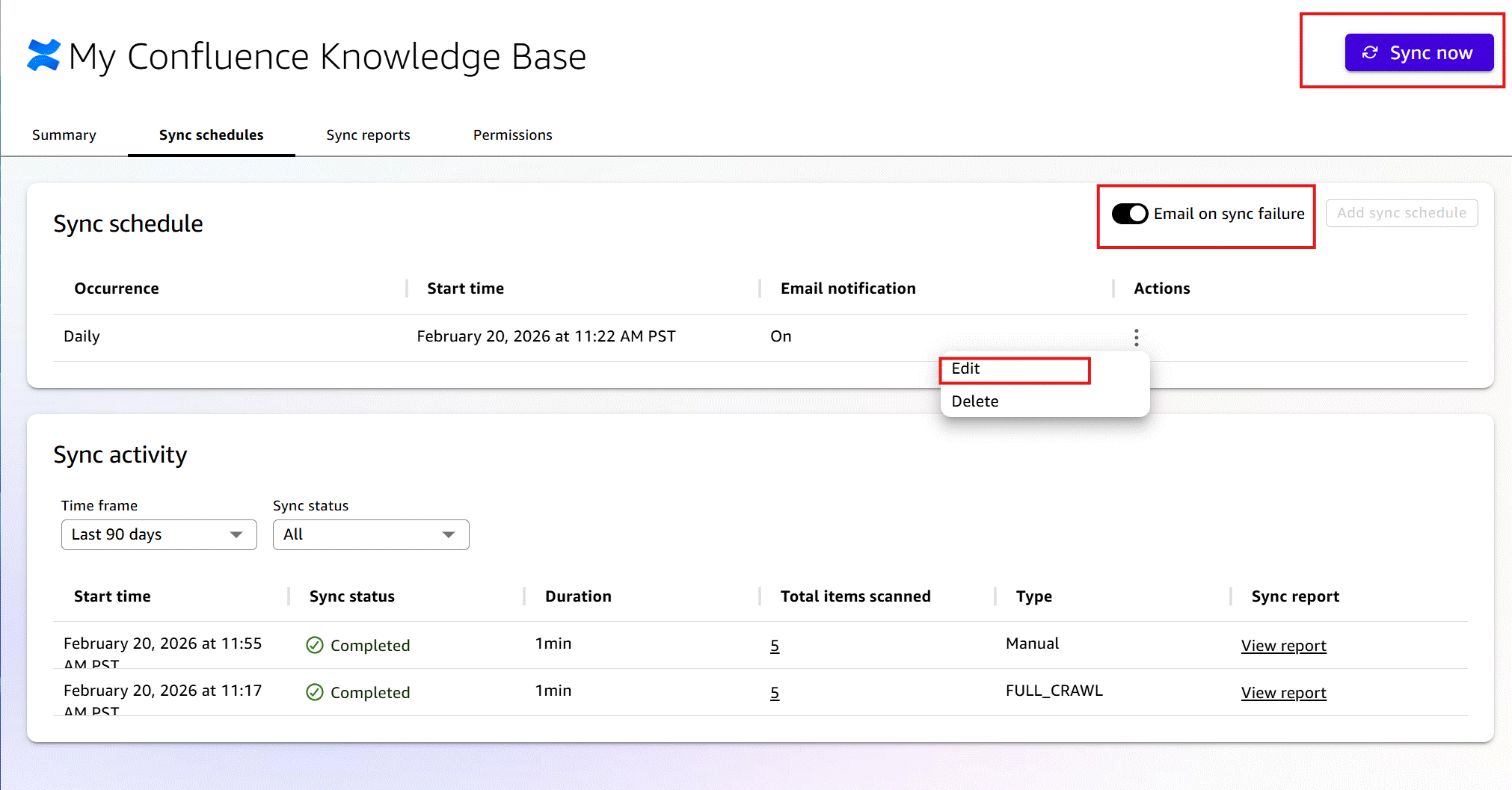Click the Sync activity Start time column header
1512x790 pixels.
[x=112, y=596]
